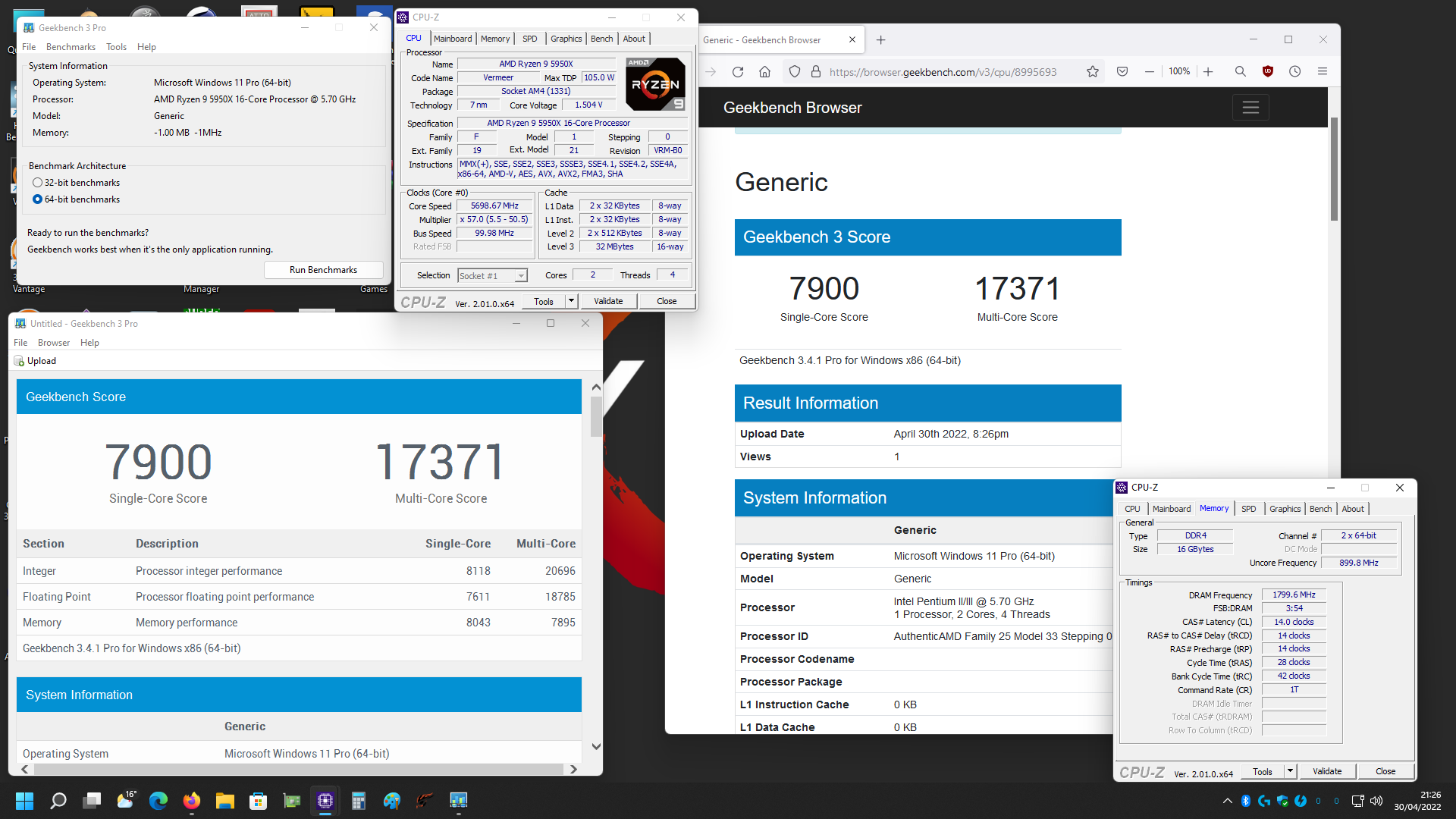Click scroll-down arrow in Geekbench results window
The height and width of the screenshot is (819, 1456).
pyautogui.click(x=596, y=746)
